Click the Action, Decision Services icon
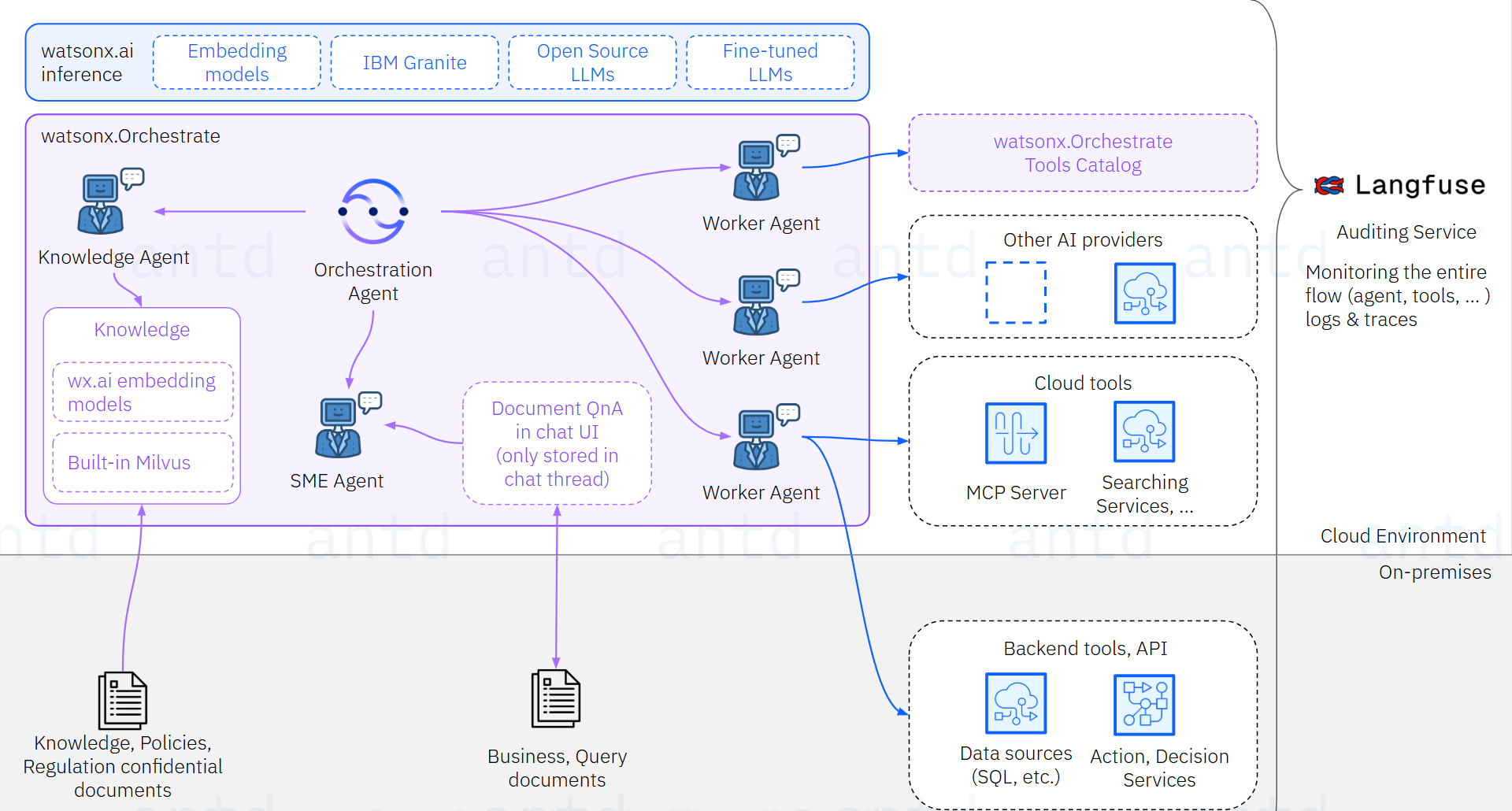1512x811 pixels. pos(1143,704)
